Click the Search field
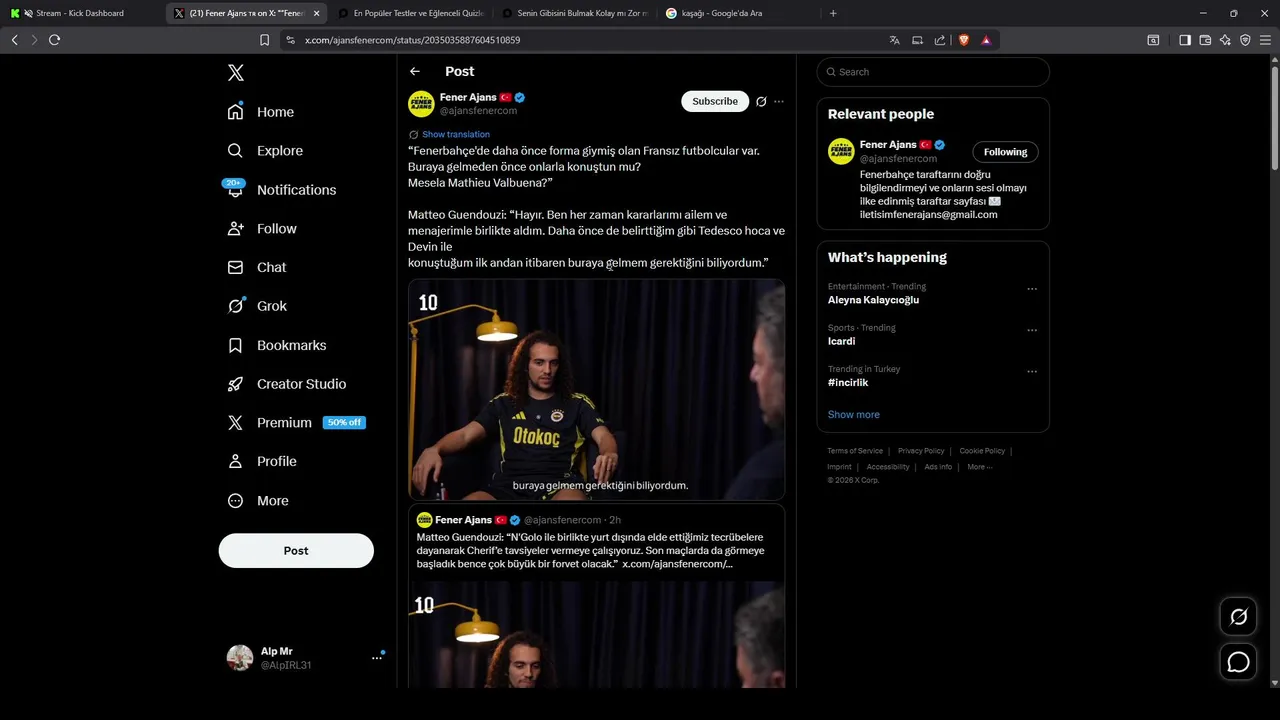The height and width of the screenshot is (720, 1280). (x=933, y=72)
